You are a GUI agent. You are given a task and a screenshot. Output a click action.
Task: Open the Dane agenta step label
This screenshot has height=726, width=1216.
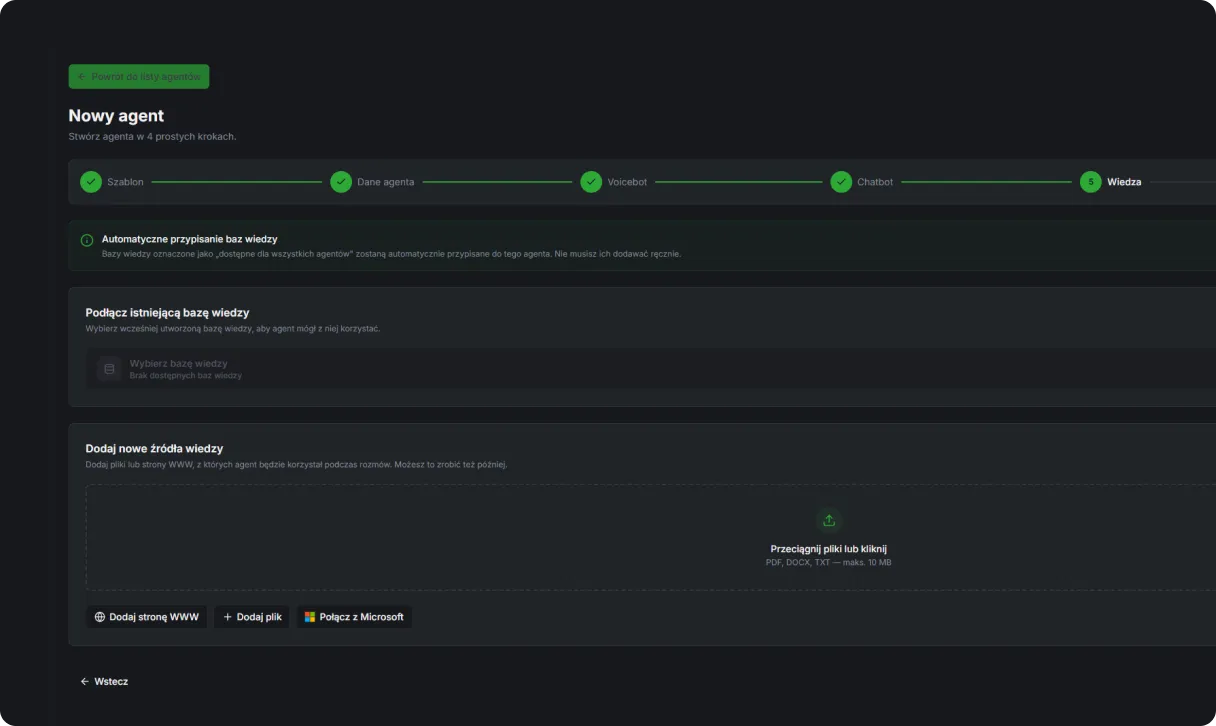click(x=386, y=182)
